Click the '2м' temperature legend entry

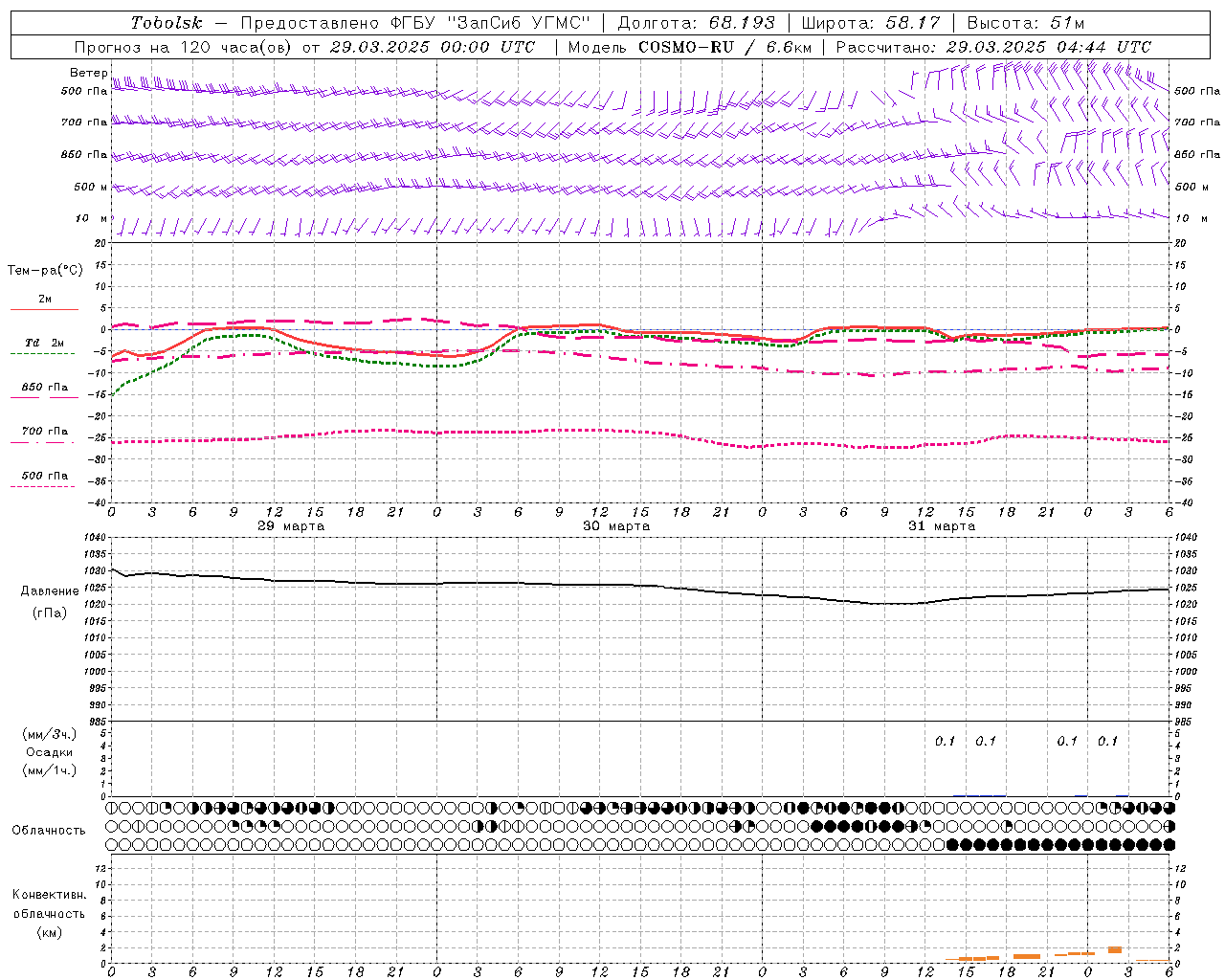point(45,300)
